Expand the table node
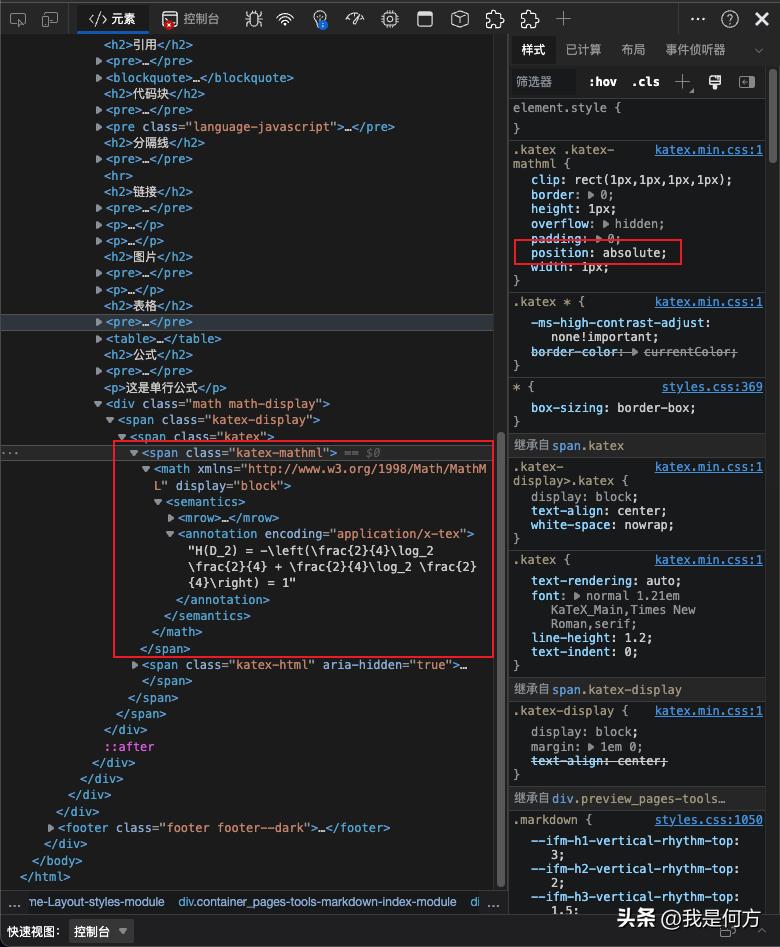This screenshot has height=947, width=780. (x=99, y=339)
